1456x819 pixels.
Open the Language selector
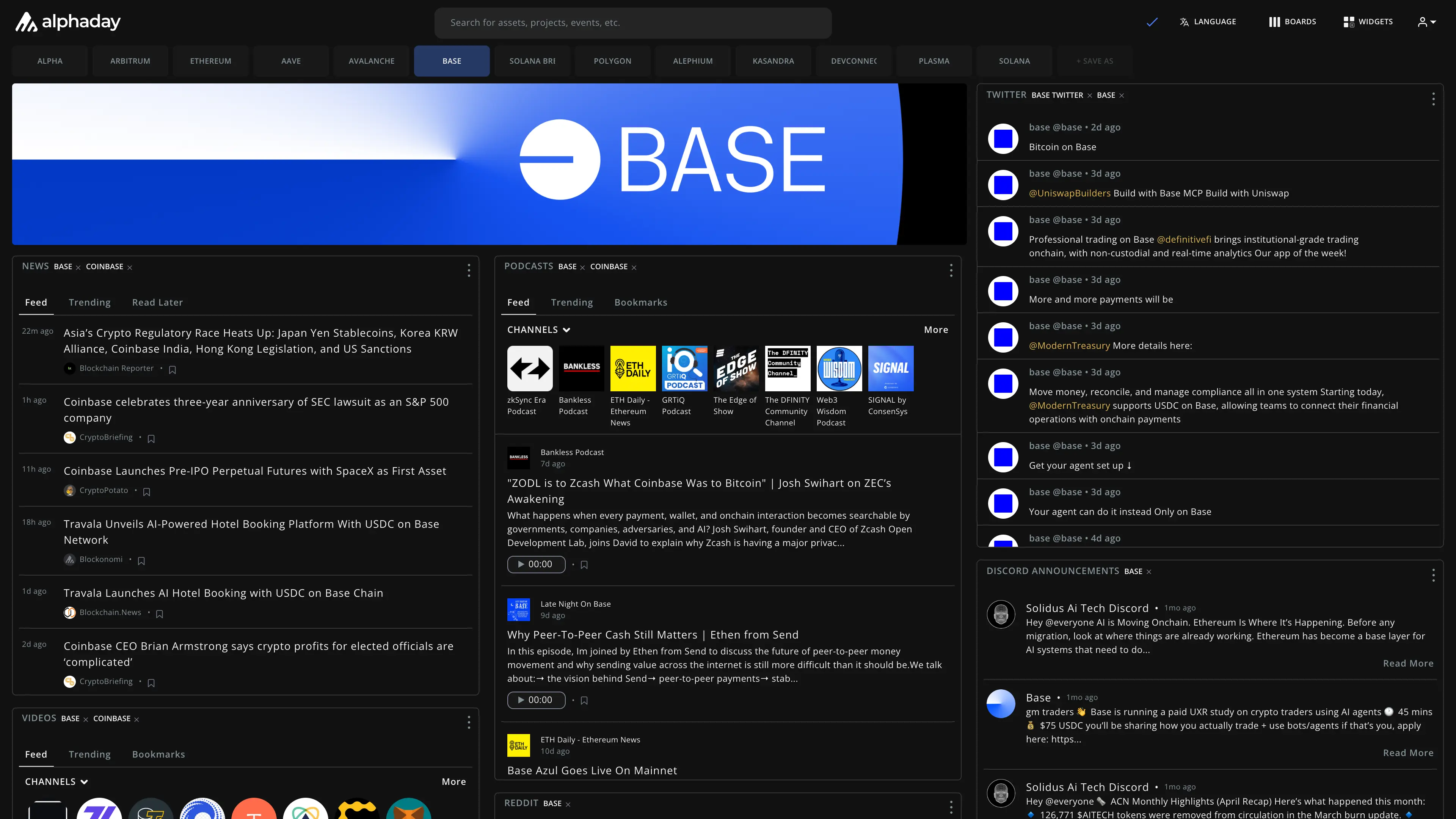[1208, 22]
